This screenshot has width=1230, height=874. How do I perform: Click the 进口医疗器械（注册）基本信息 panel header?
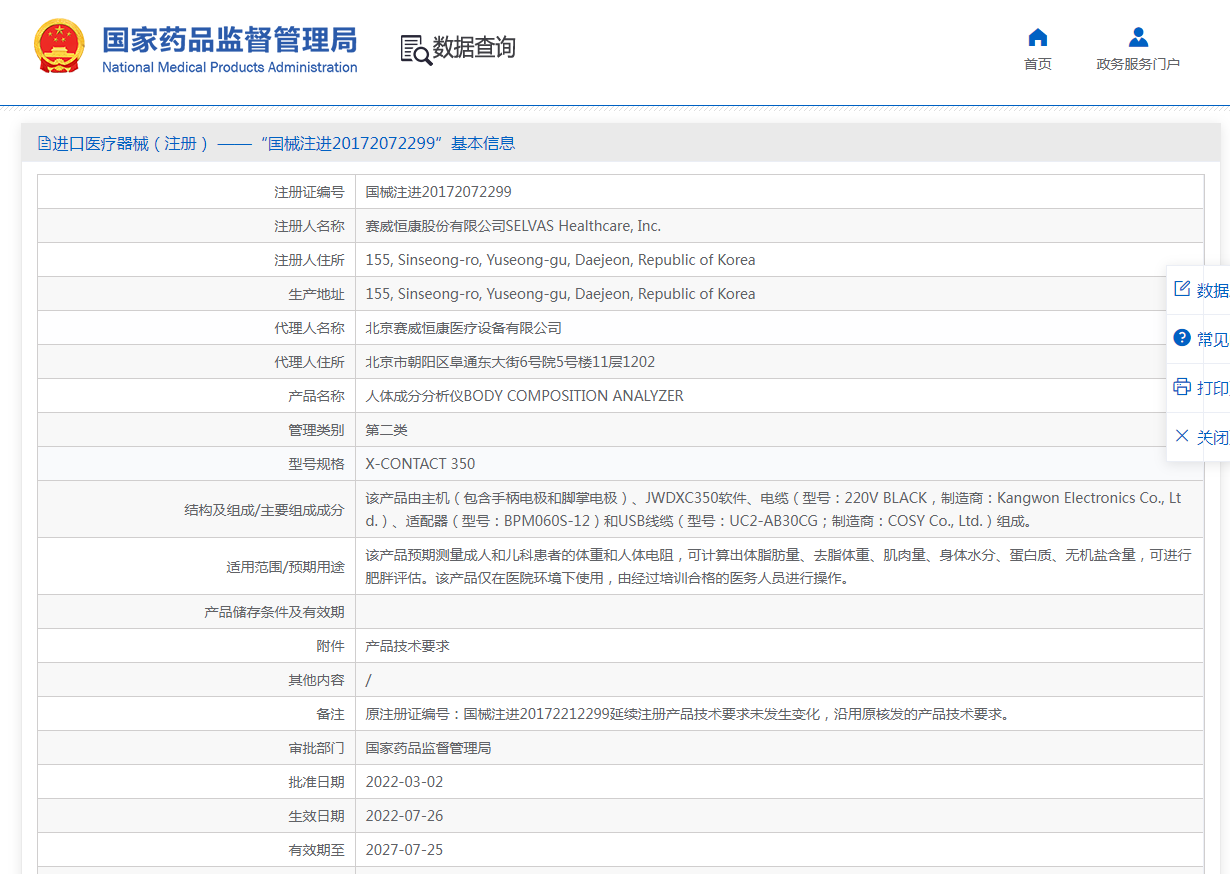pyautogui.click(x=621, y=143)
